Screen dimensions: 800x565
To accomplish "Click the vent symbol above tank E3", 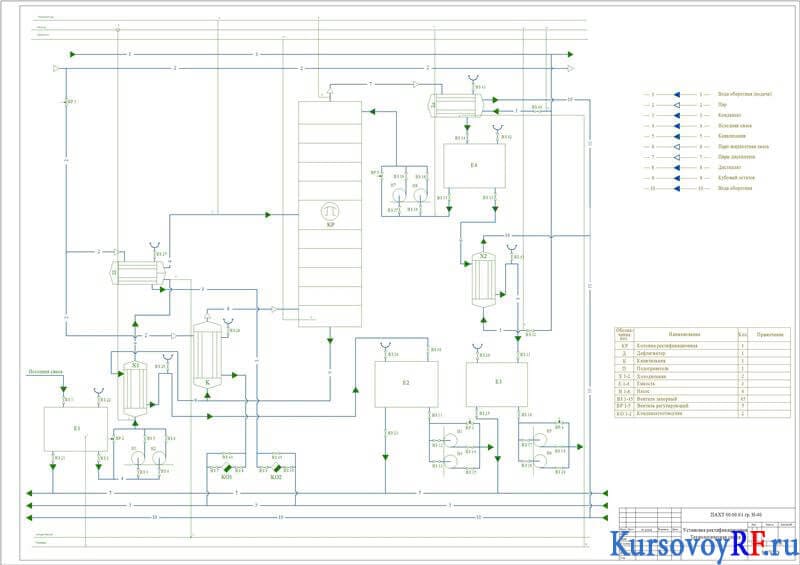I will (x=477, y=347).
